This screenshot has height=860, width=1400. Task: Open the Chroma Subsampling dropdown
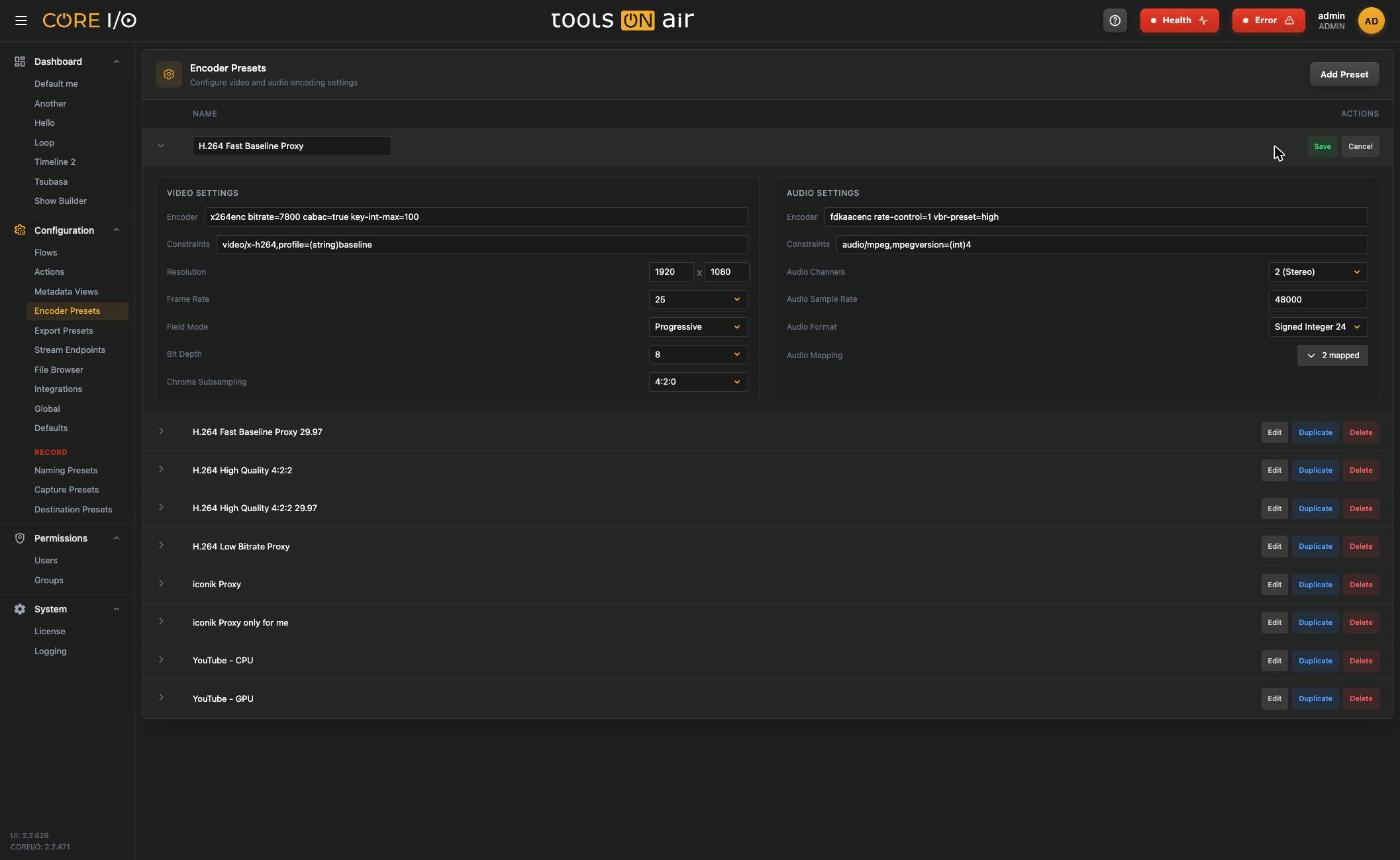(x=698, y=382)
